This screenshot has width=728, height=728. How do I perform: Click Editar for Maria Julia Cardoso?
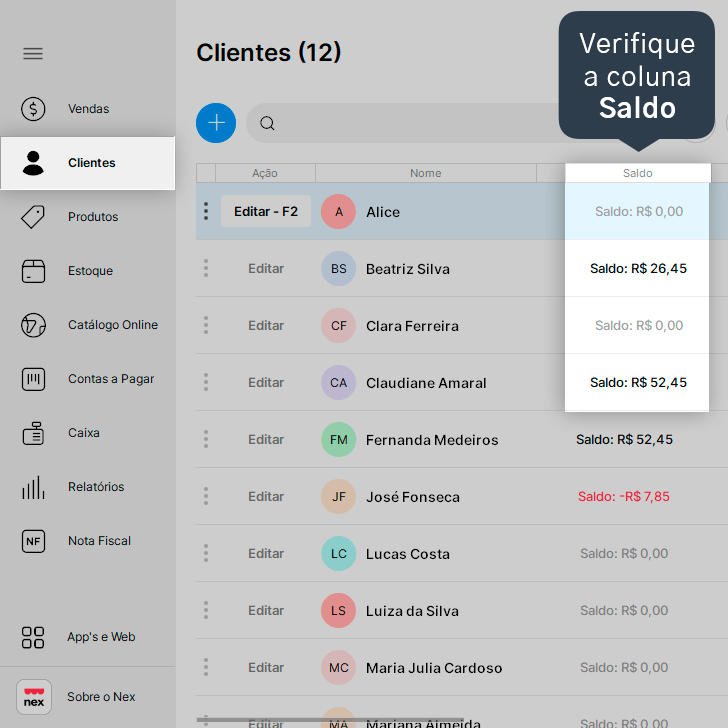(266, 668)
